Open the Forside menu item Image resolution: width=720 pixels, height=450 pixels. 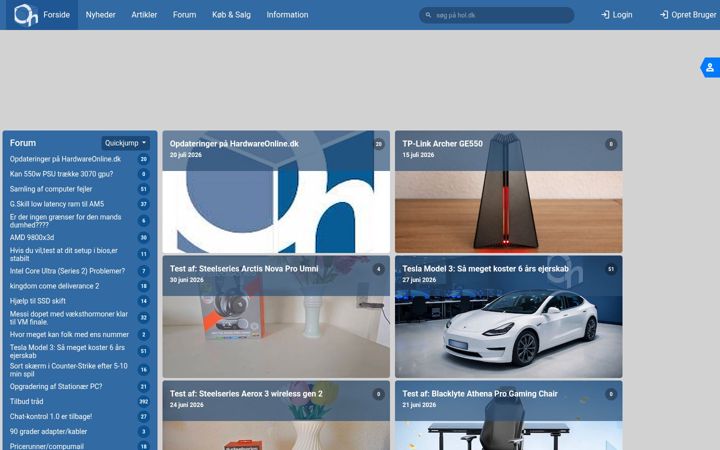56,15
